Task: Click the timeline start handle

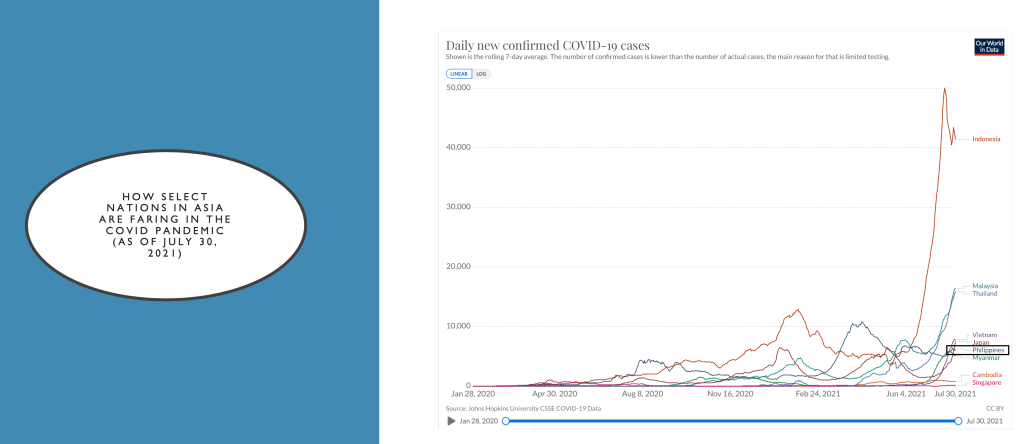Action: [x=506, y=421]
